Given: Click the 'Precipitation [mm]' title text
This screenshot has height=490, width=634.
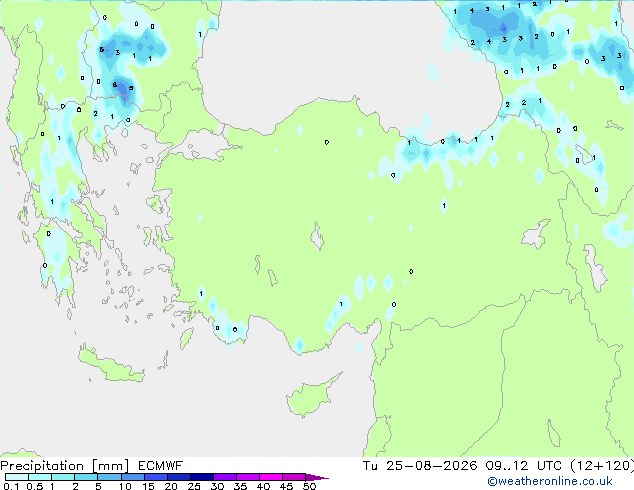Looking at the screenshot, I should (64, 466).
